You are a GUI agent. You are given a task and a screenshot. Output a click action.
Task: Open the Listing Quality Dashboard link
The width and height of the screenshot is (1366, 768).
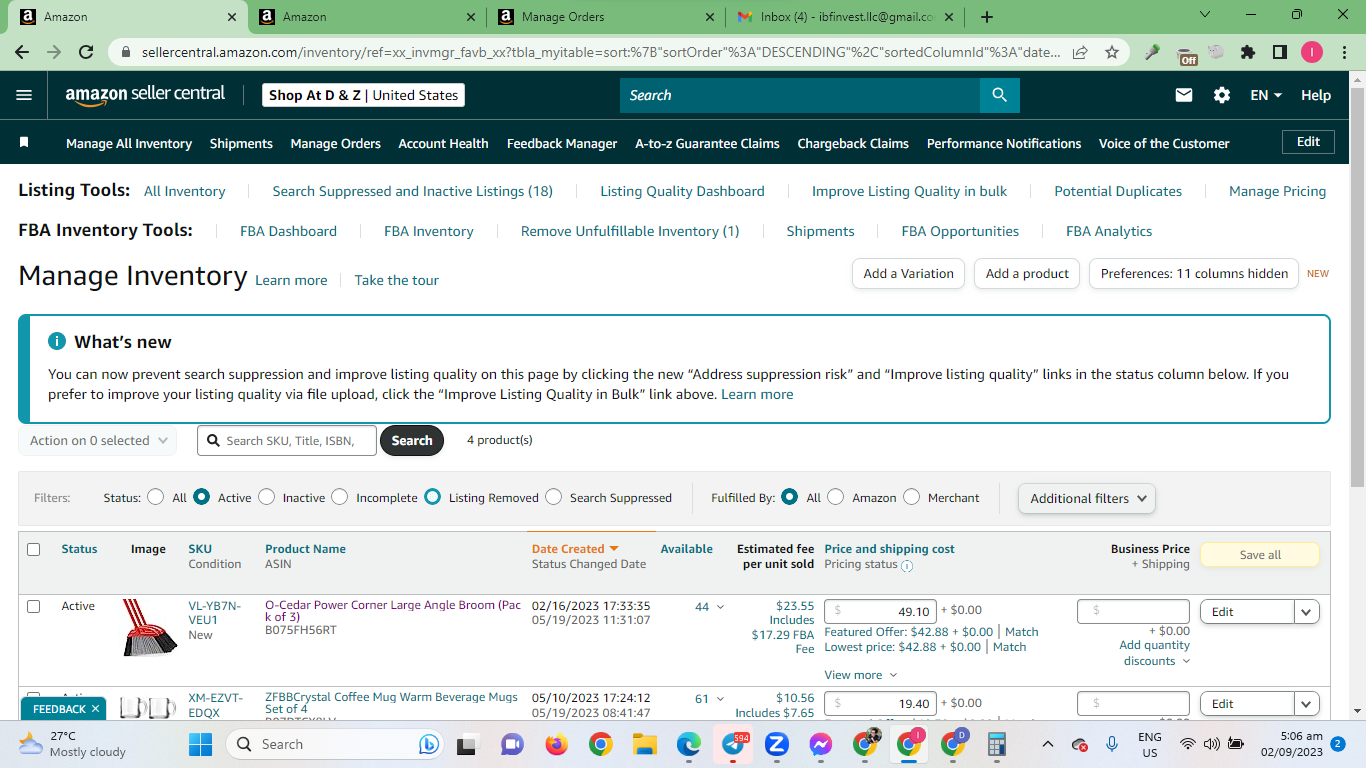pos(682,191)
